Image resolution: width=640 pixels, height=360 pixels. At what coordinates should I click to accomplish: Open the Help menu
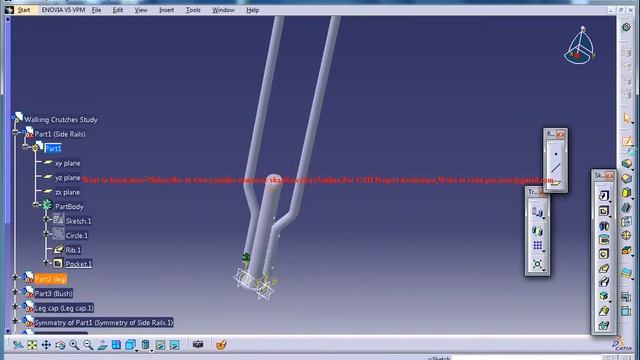pyautogui.click(x=253, y=10)
